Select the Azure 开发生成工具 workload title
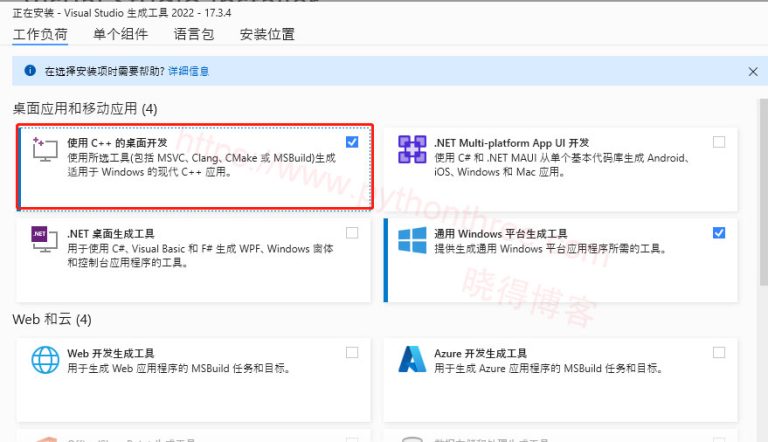Viewport: 768px width, 442px height. [480, 353]
